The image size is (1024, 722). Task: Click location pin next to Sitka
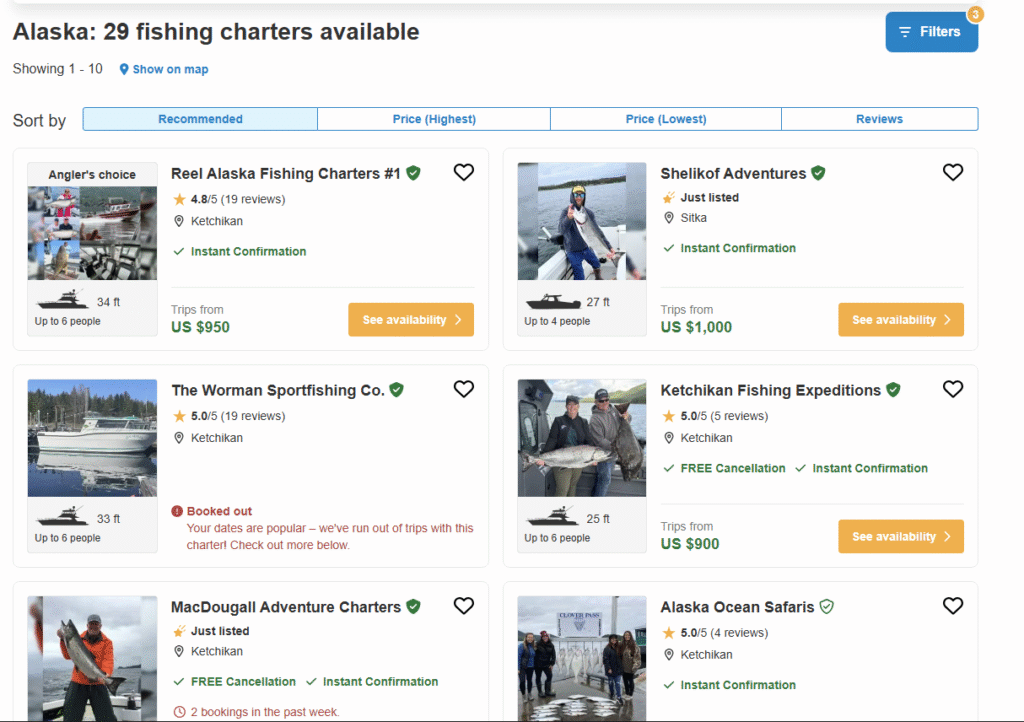tap(668, 218)
